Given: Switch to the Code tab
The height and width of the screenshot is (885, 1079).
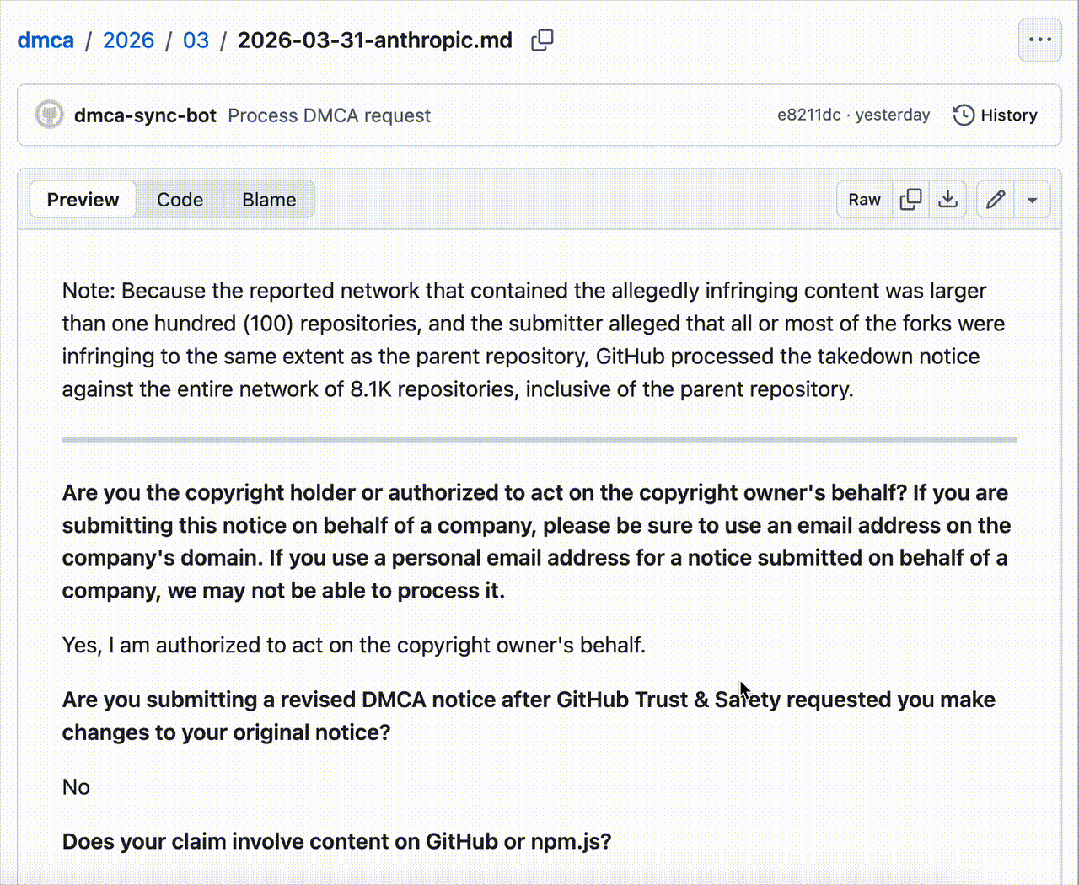Looking at the screenshot, I should [x=180, y=199].
